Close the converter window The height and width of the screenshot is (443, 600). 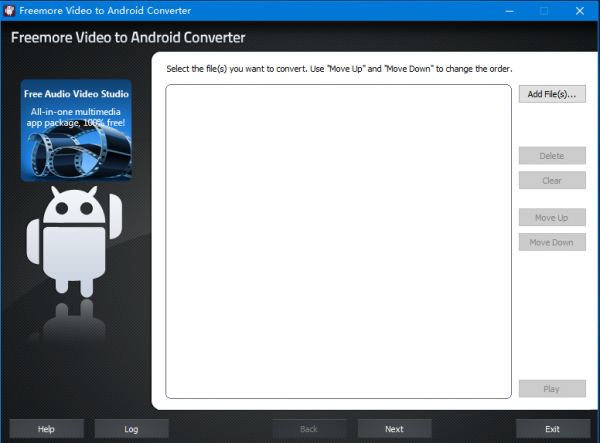click(x=580, y=11)
